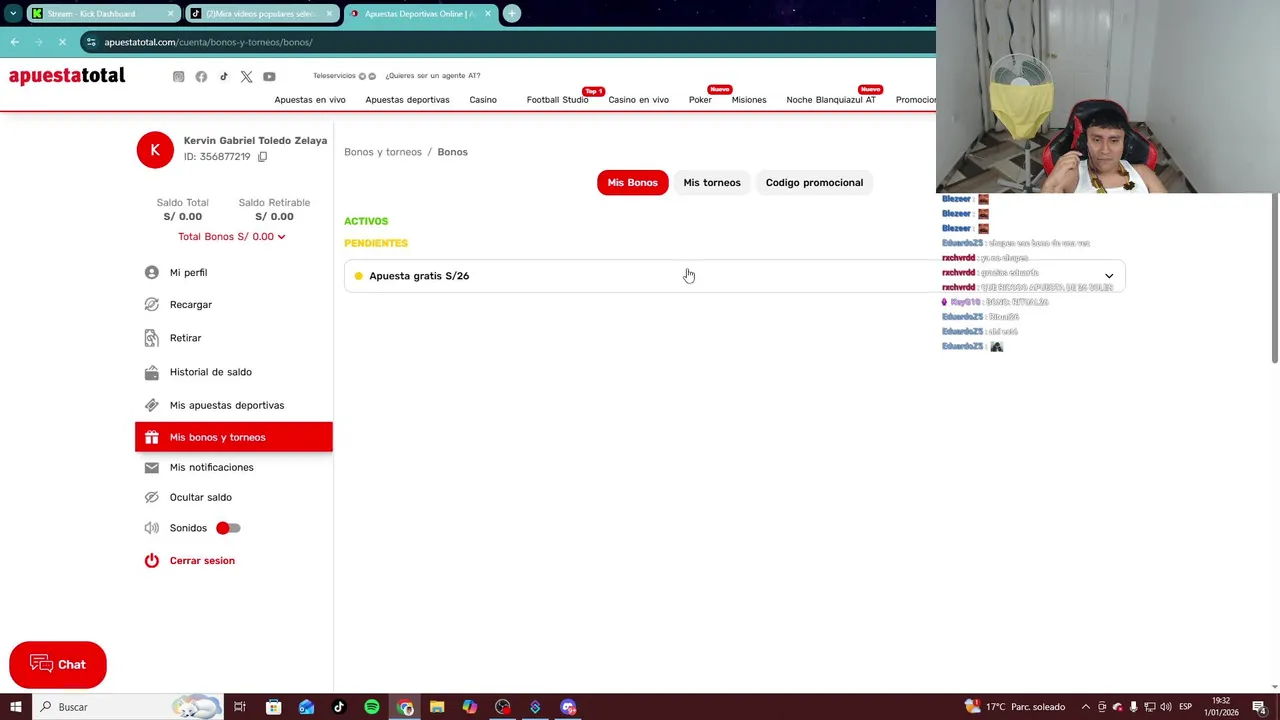Viewport: 1280px width, 720px height.
Task: Click the Sonidos speaker icon
Action: 152,528
